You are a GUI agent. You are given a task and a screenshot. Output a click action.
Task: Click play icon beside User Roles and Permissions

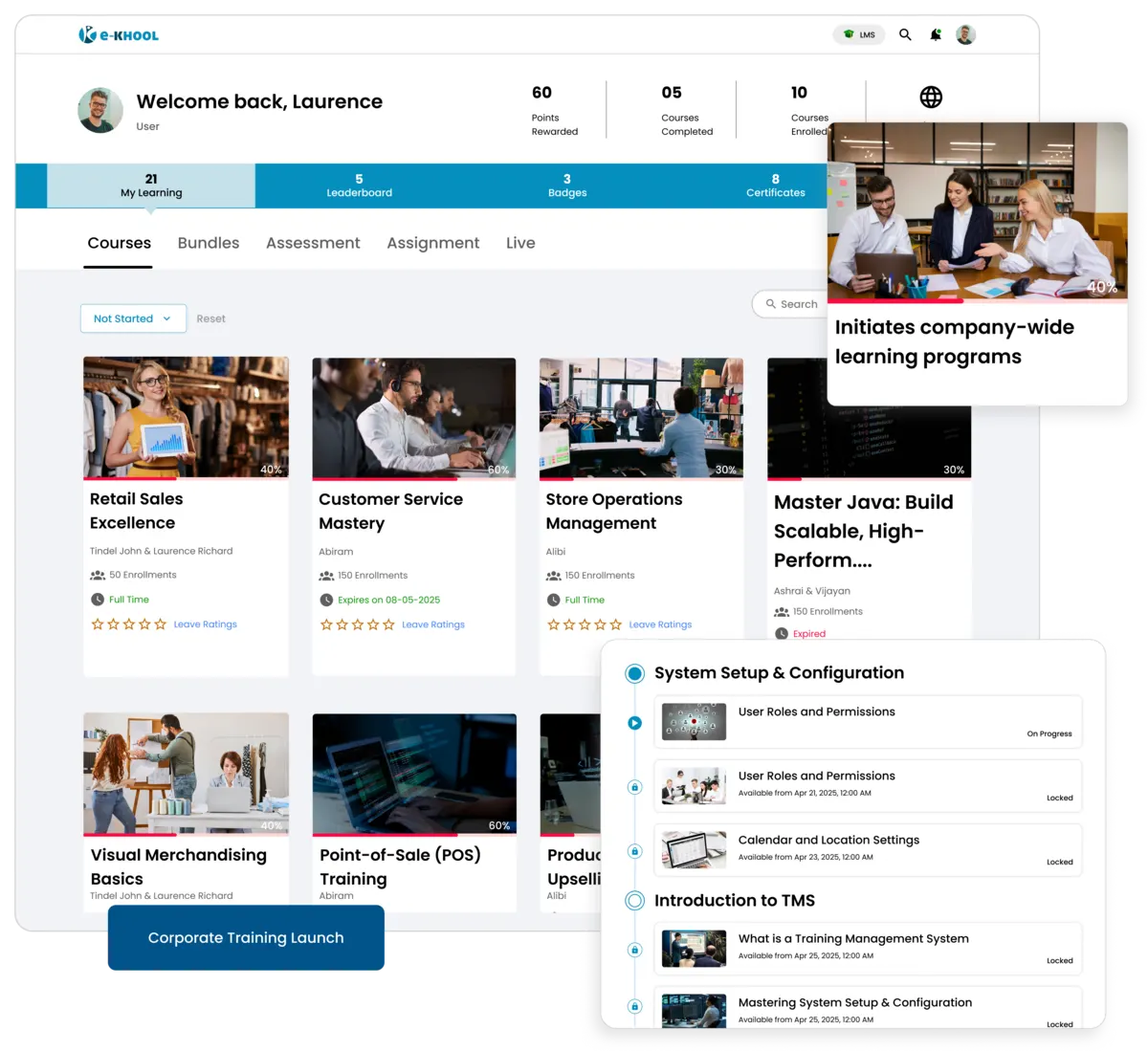click(x=634, y=723)
